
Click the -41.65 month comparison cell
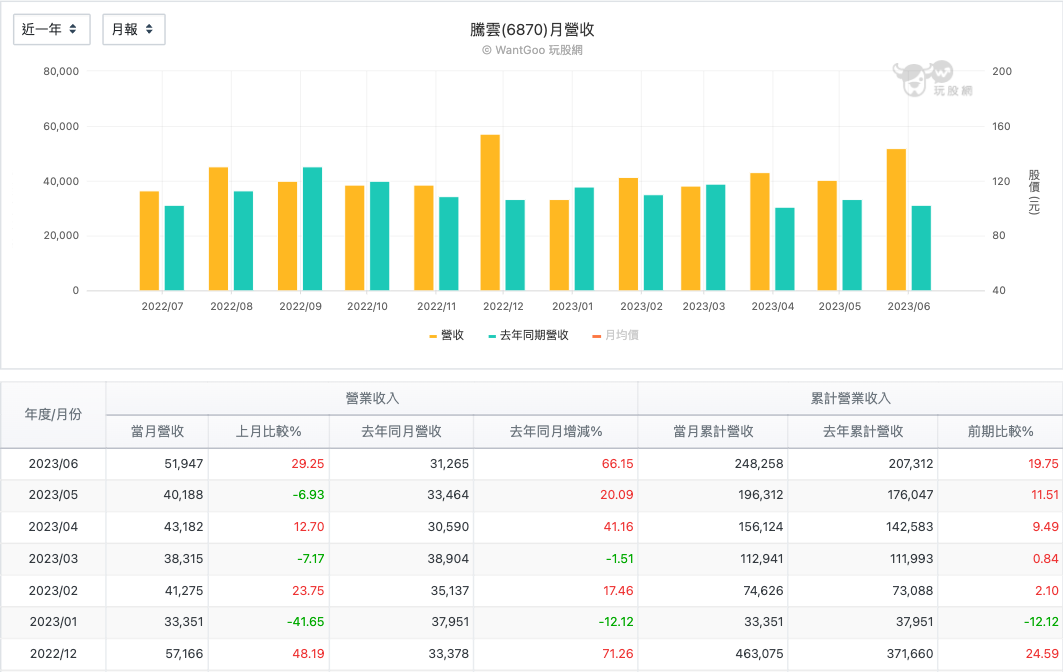[268, 622]
